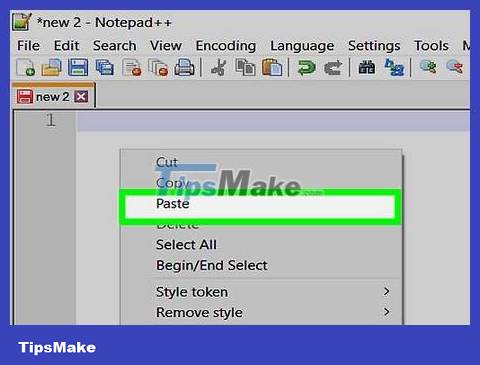
Task: Open the Settings menu
Action: pos(374,46)
